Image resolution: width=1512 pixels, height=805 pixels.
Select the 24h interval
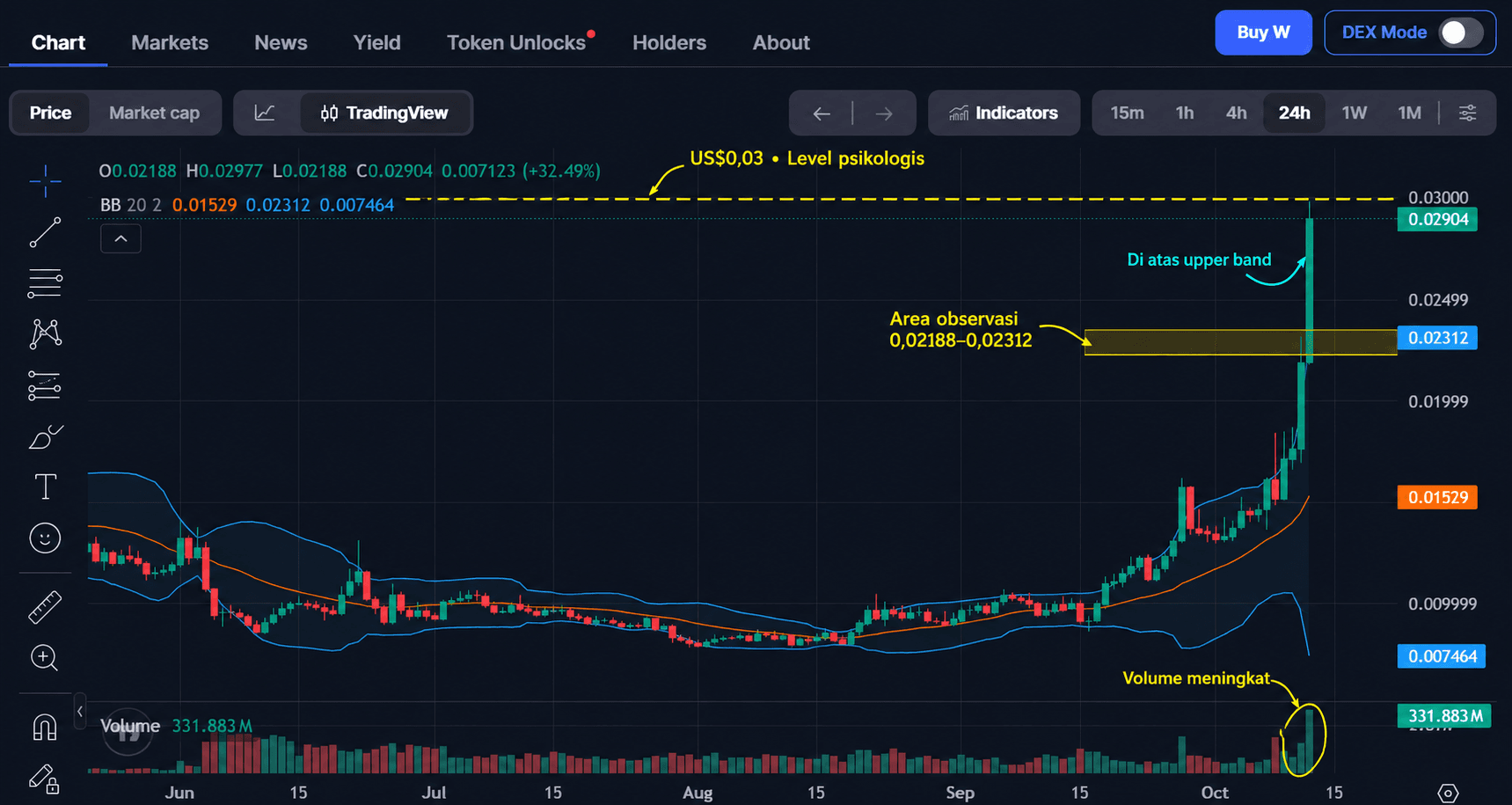tap(1294, 113)
